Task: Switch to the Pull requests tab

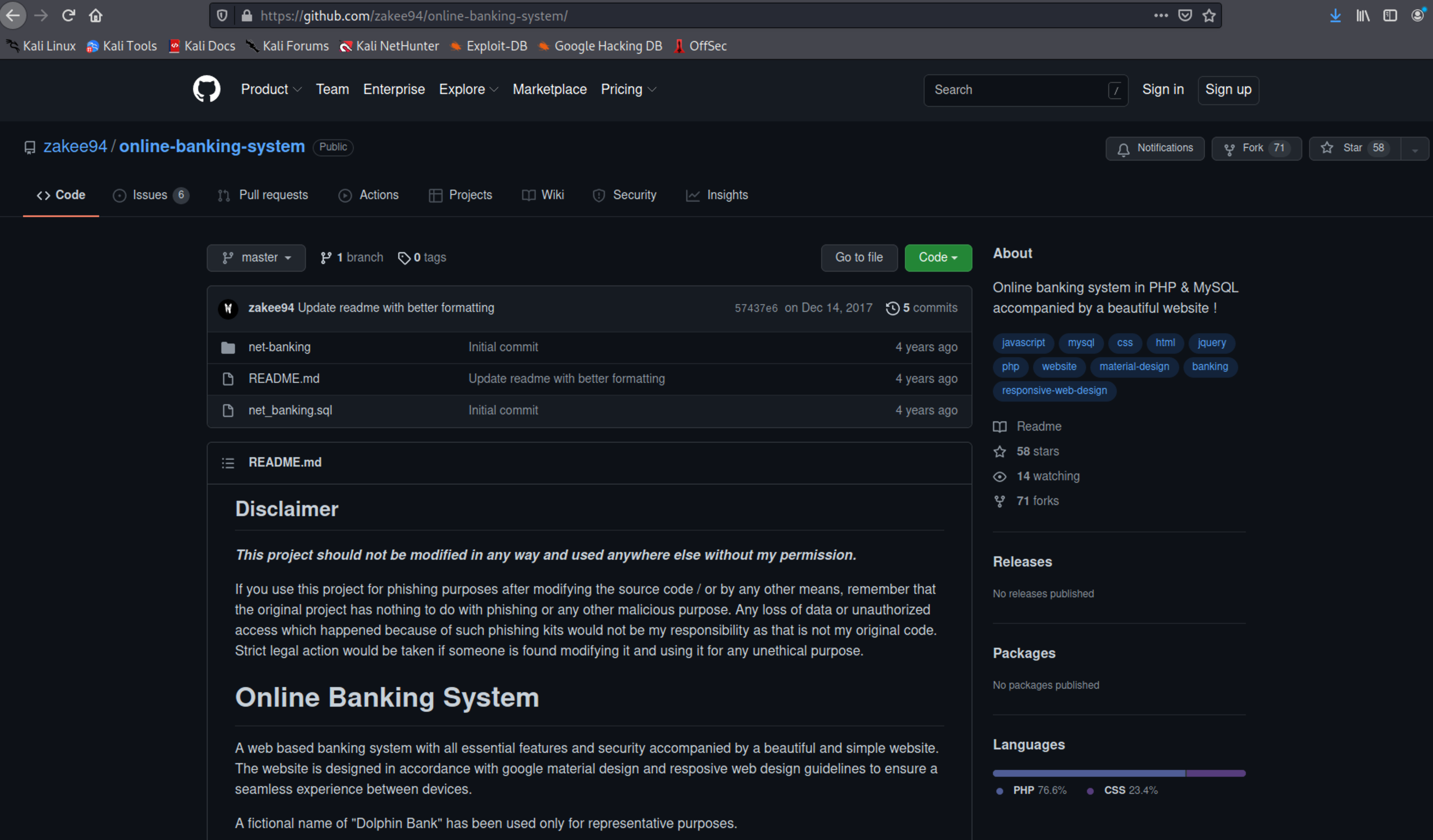Action: 263,195
